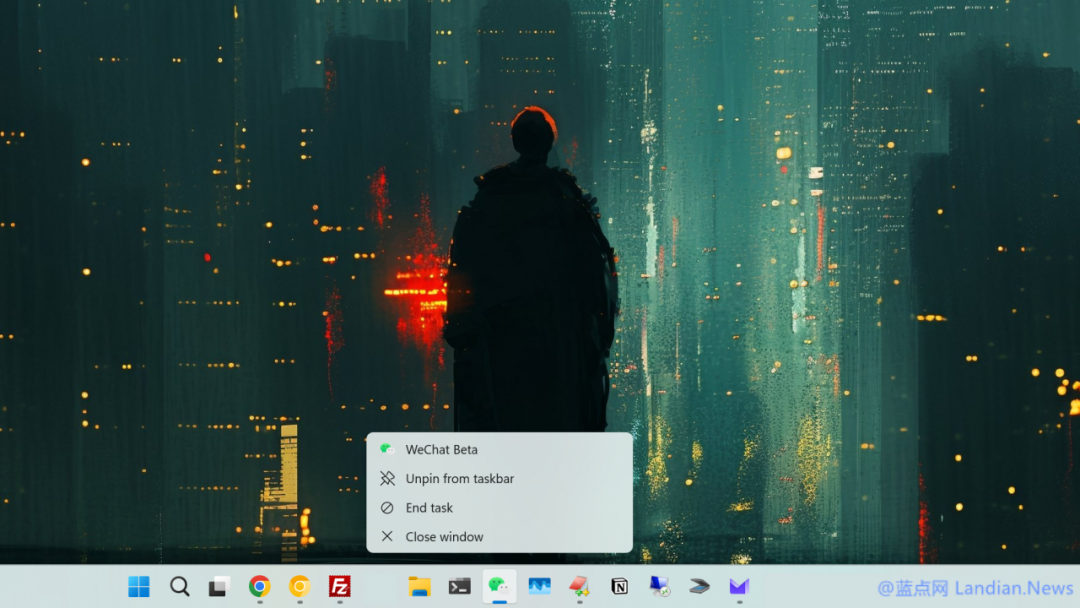Open Task View from the taskbar
The image size is (1080, 608).
[219, 587]
